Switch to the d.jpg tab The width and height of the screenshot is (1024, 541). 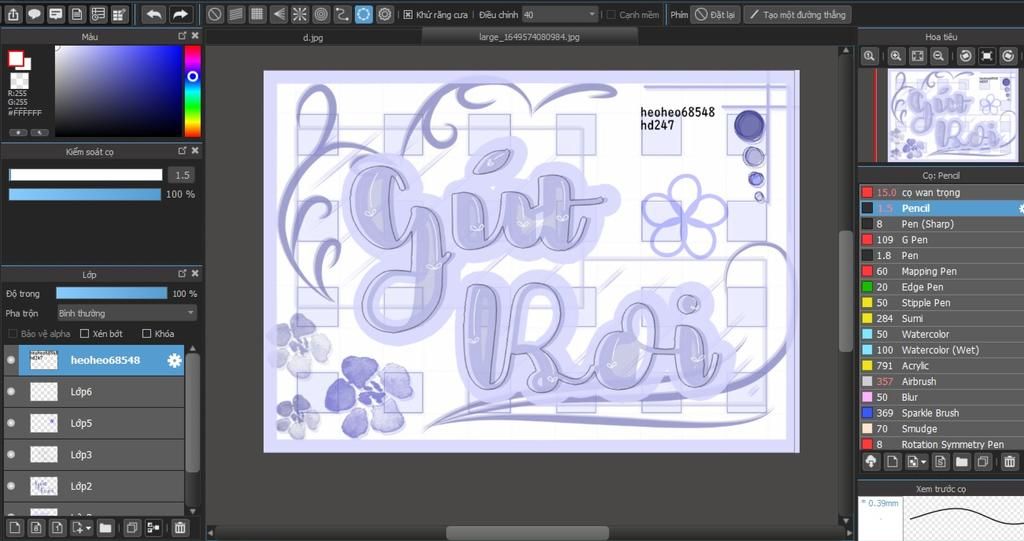(313, 37)
